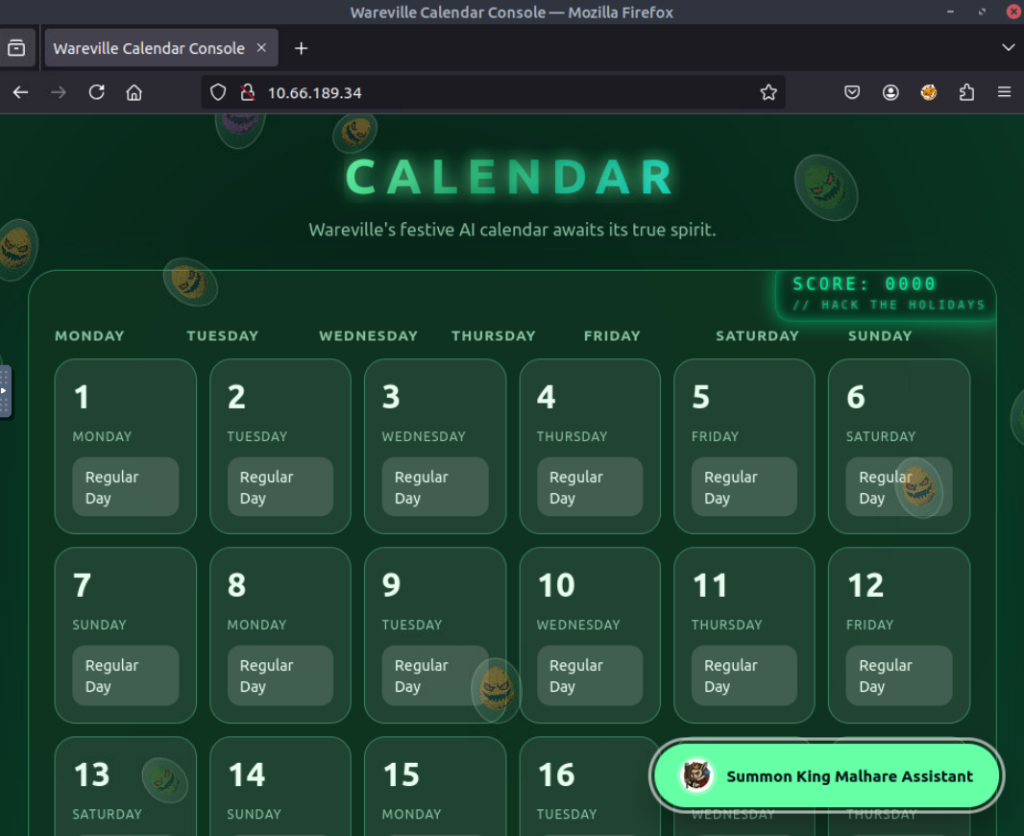Open the Extensions puzzle icon
The image size is (1024, 836).
(966, 93)
